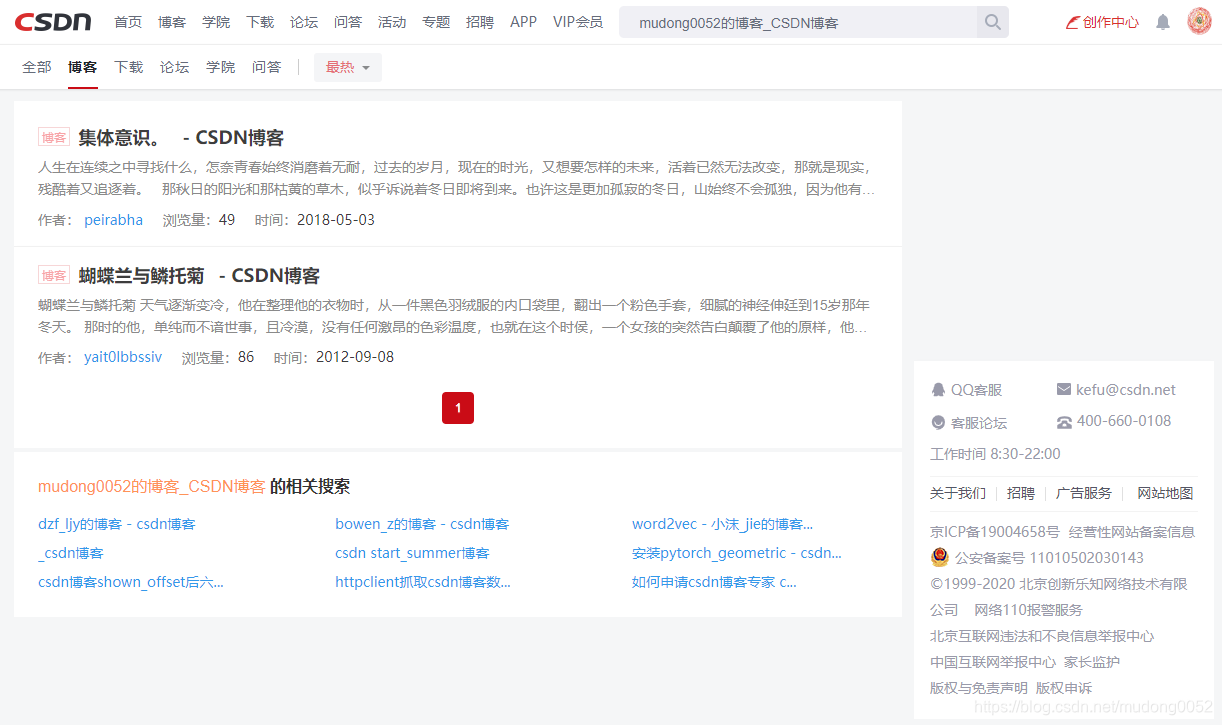This screenshot has width=1222, height=725.
Task: Open the 蝴蝶兰与鳞托菊 - CSDN博客 result
Action: [x=199, y=276]
